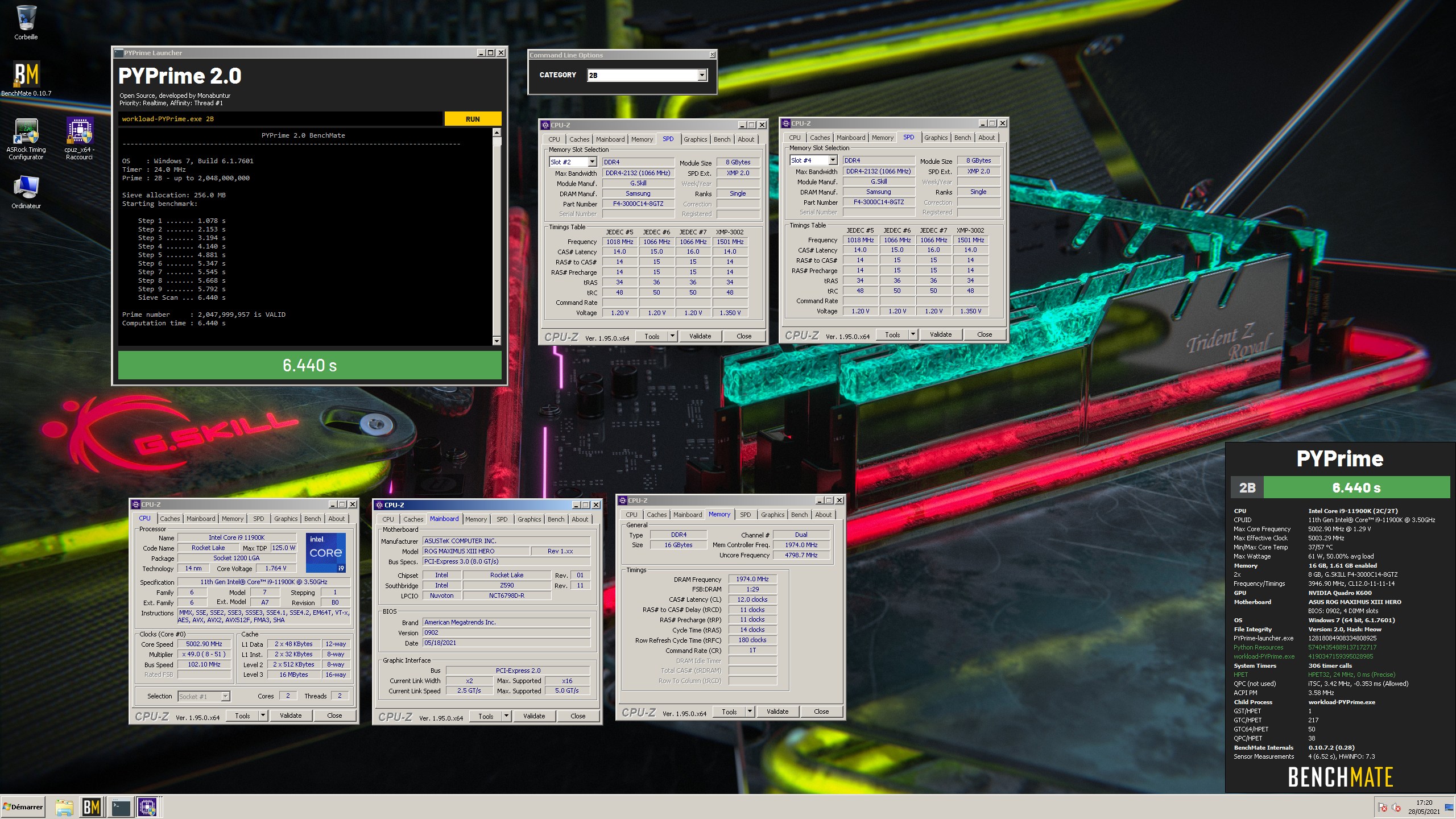Screen dimensions: 1456x819
Task: Open the Ordinateur desktop icon
Action: 26,192
